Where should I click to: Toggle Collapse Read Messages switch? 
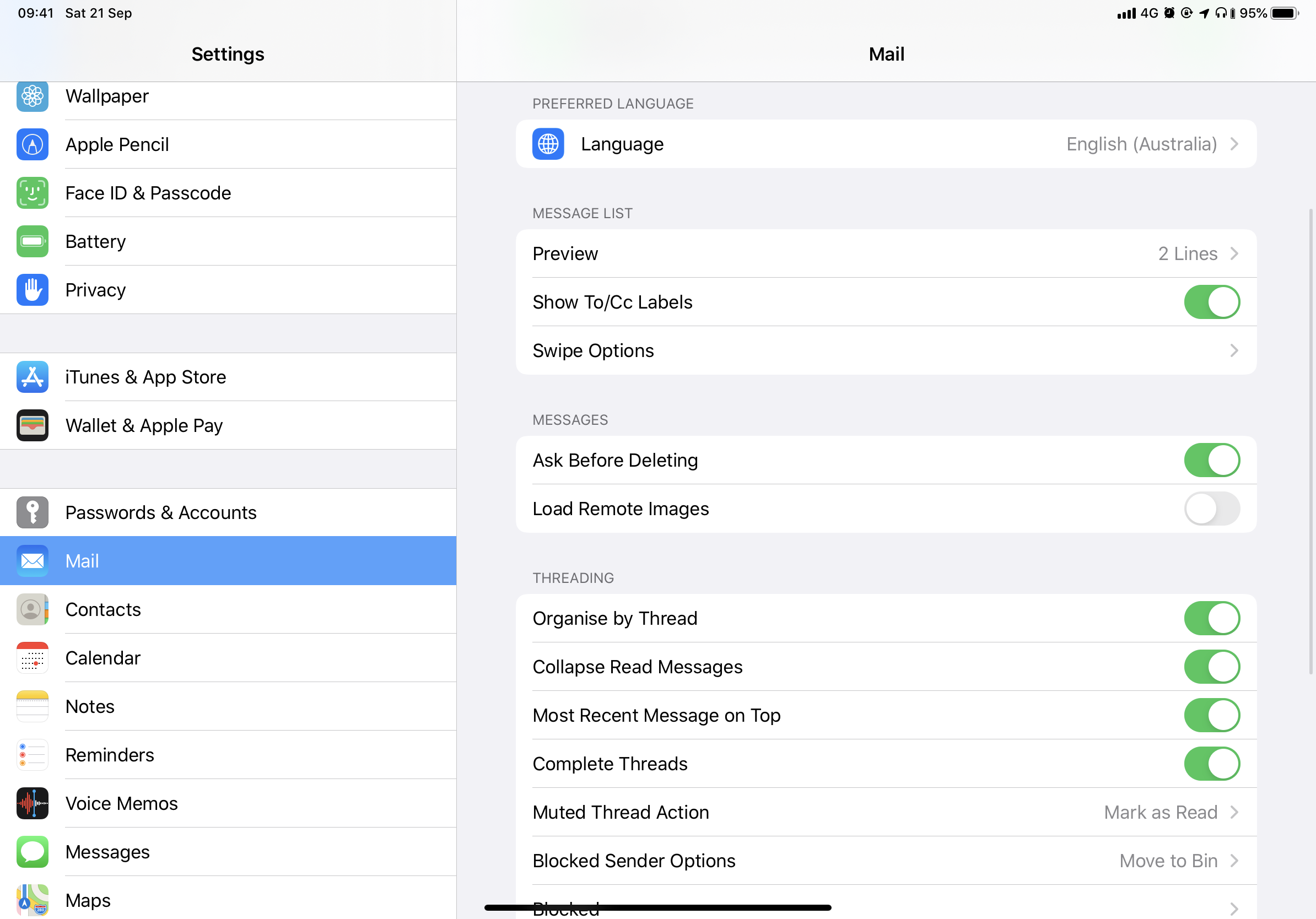(1212, 667)
